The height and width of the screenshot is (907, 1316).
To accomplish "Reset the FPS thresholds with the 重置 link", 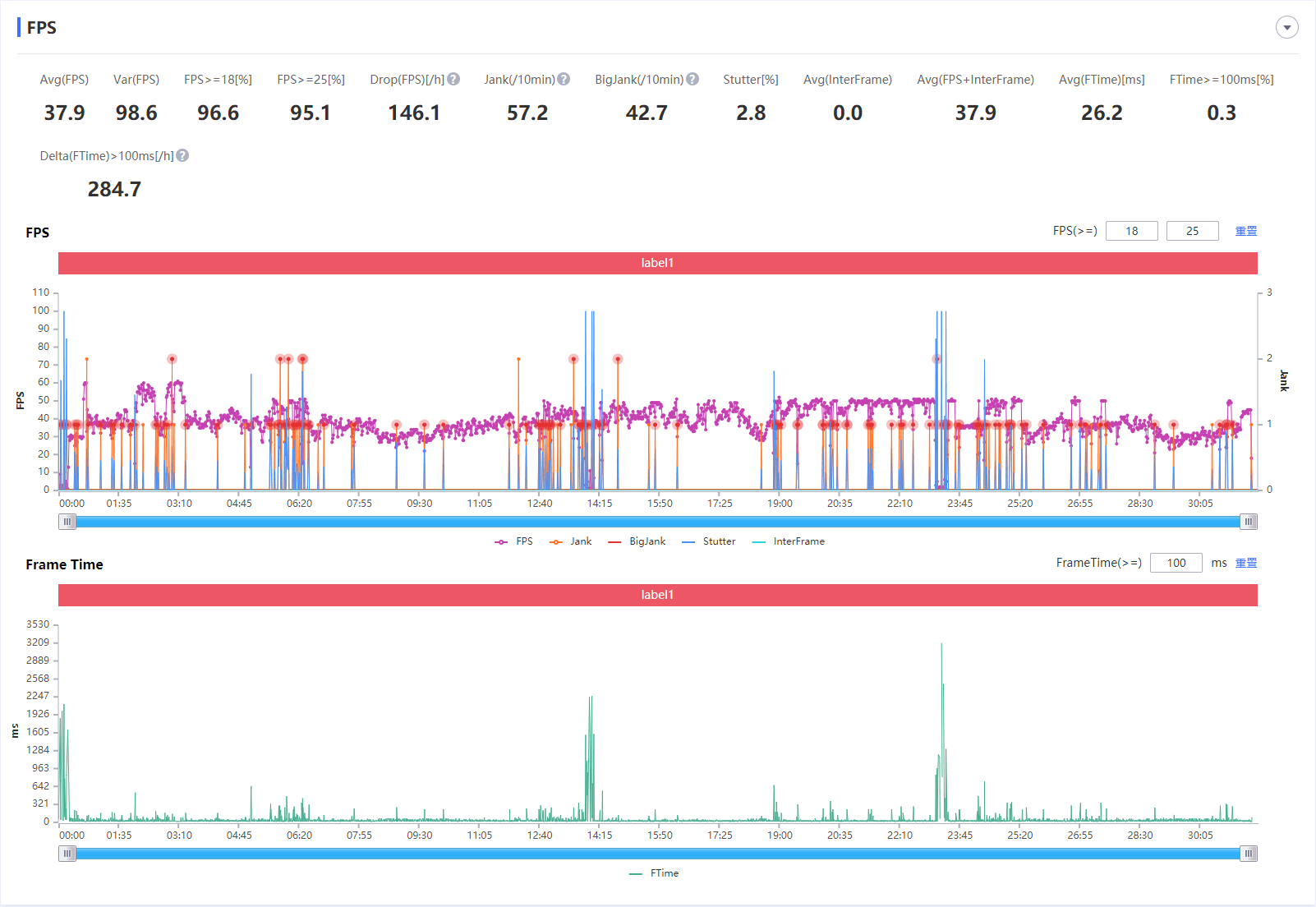I will (x=1246, y=231).
